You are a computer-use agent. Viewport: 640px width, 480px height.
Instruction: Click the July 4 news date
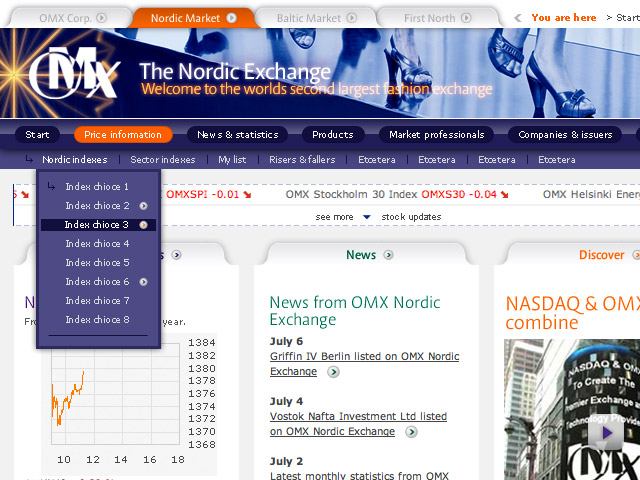click(286, 402)
